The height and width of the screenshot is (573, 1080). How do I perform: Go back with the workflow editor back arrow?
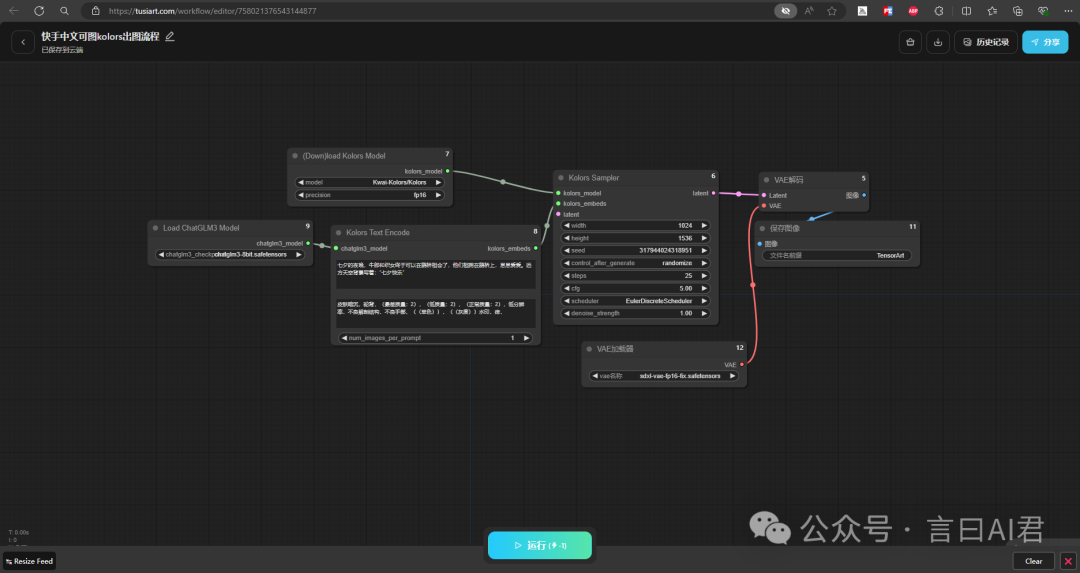23,42
